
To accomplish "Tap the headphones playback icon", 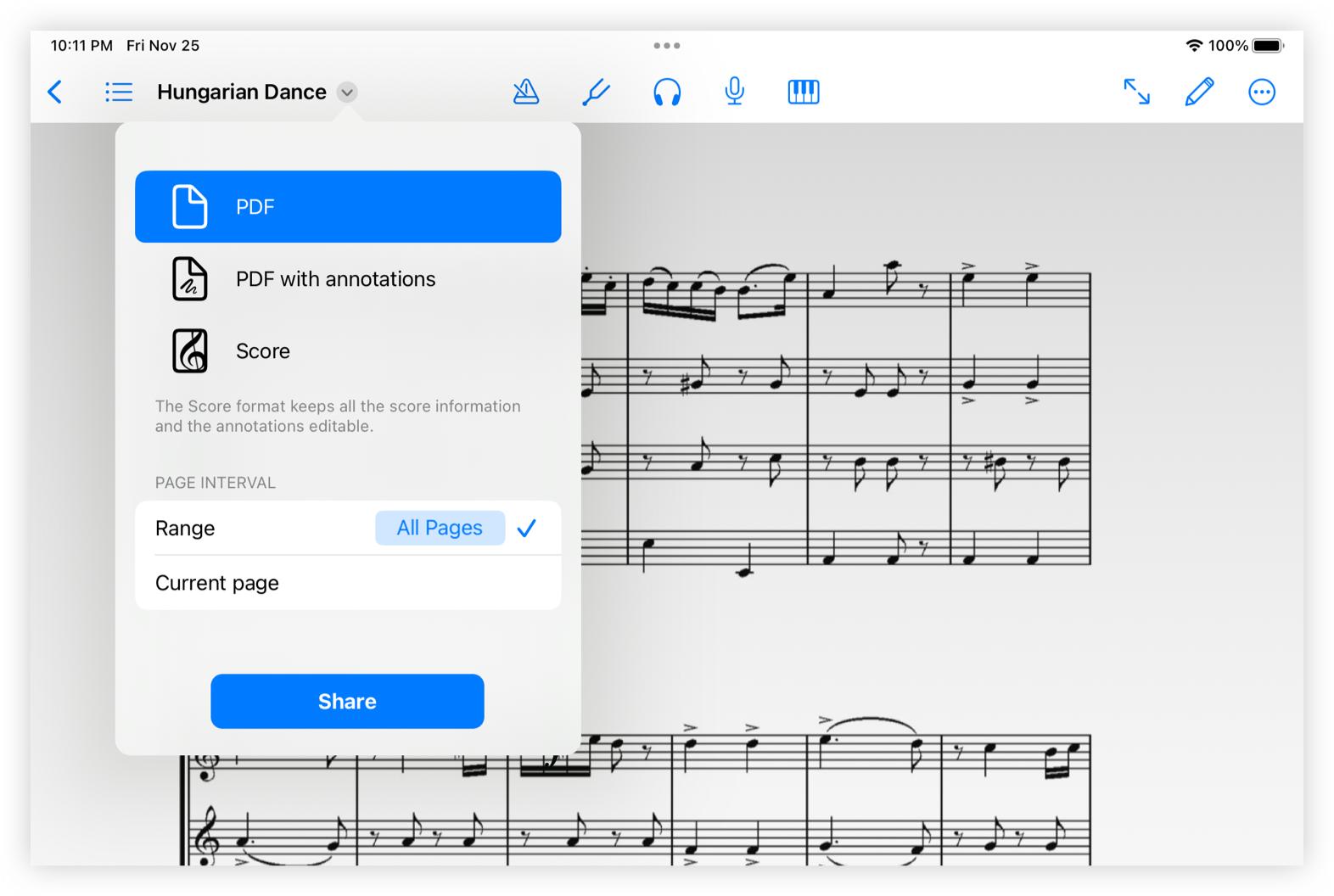I will (x=667, y=92).
